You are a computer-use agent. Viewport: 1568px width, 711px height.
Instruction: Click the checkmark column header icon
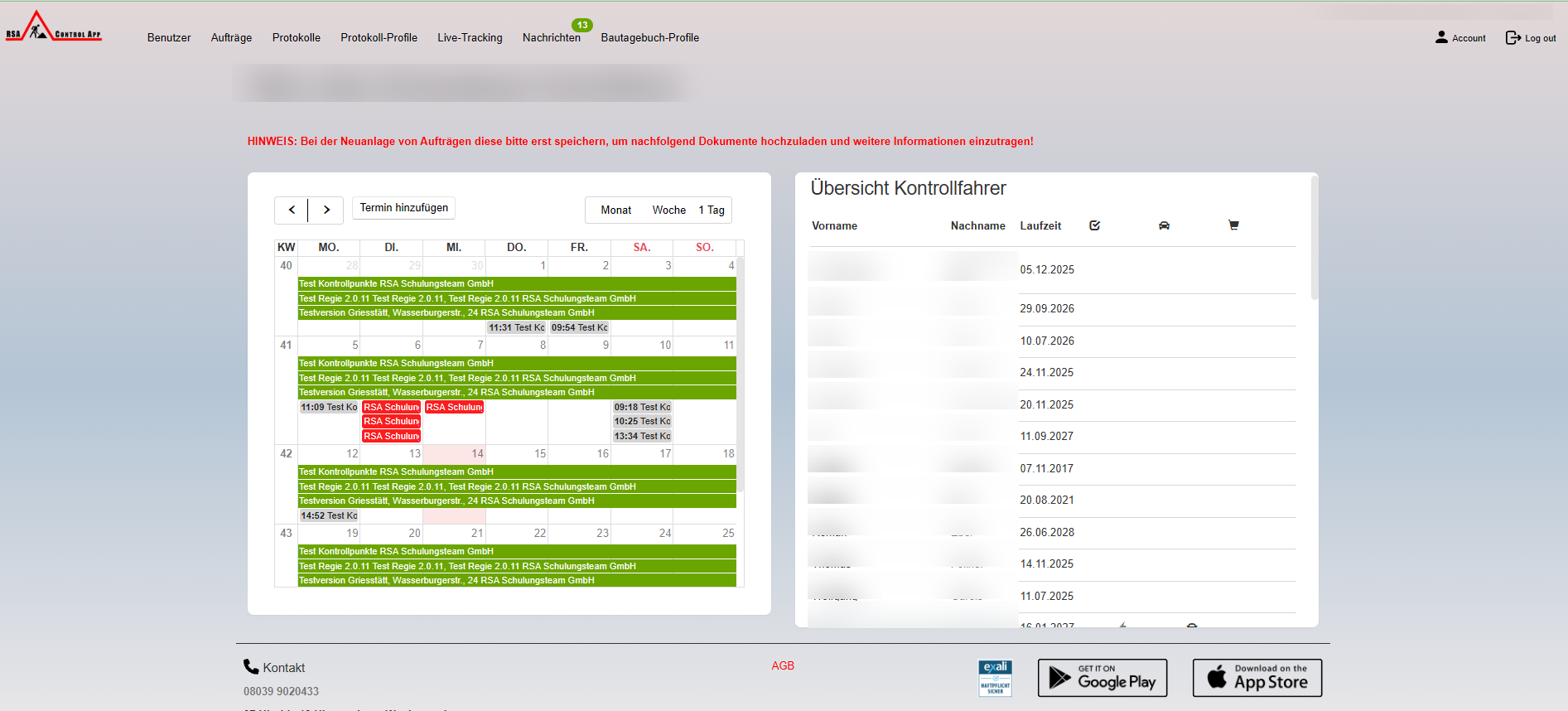(x=1094, y=225)
